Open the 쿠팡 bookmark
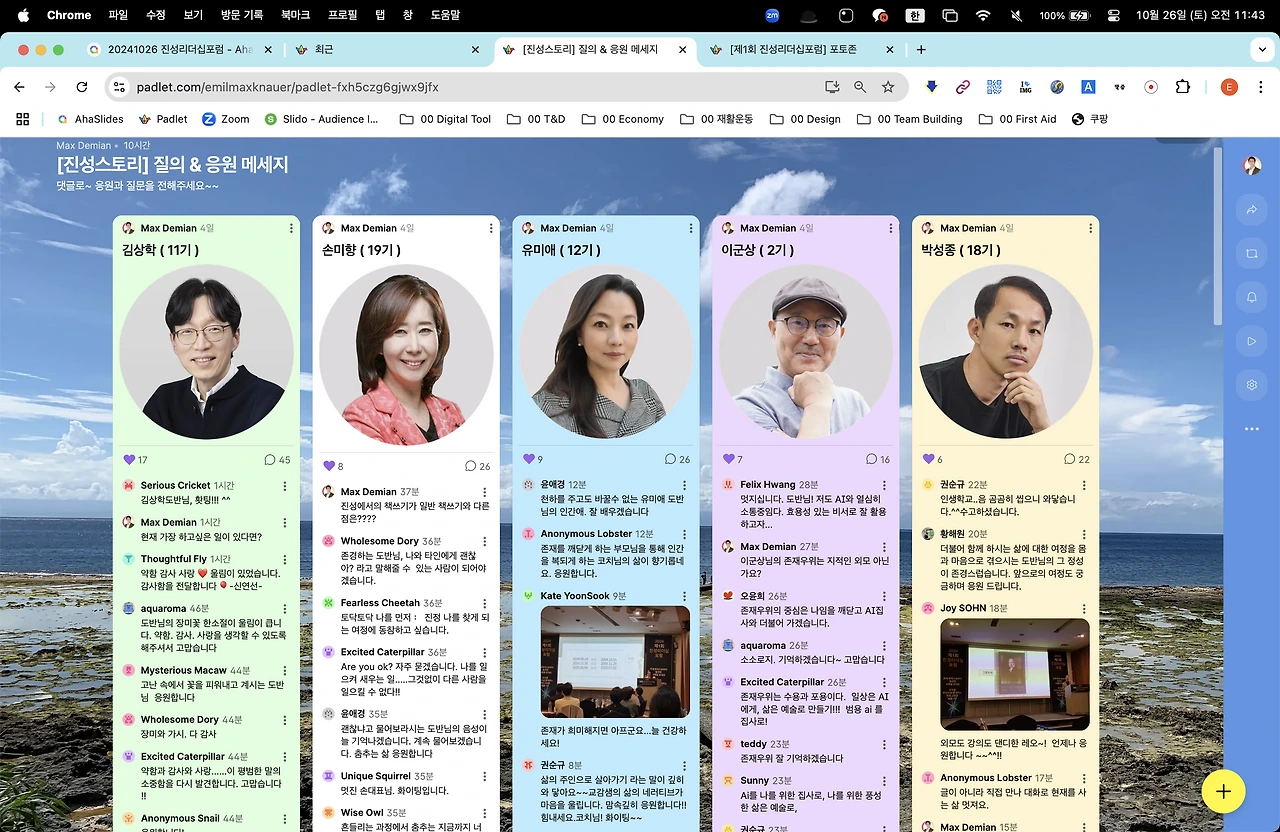This screenshot has height=832, width=1280. point(1090,119)
